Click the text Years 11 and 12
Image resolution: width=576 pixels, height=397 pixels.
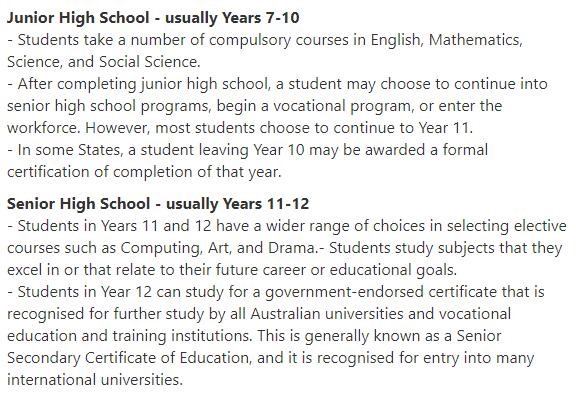click(x=156, y=226)
